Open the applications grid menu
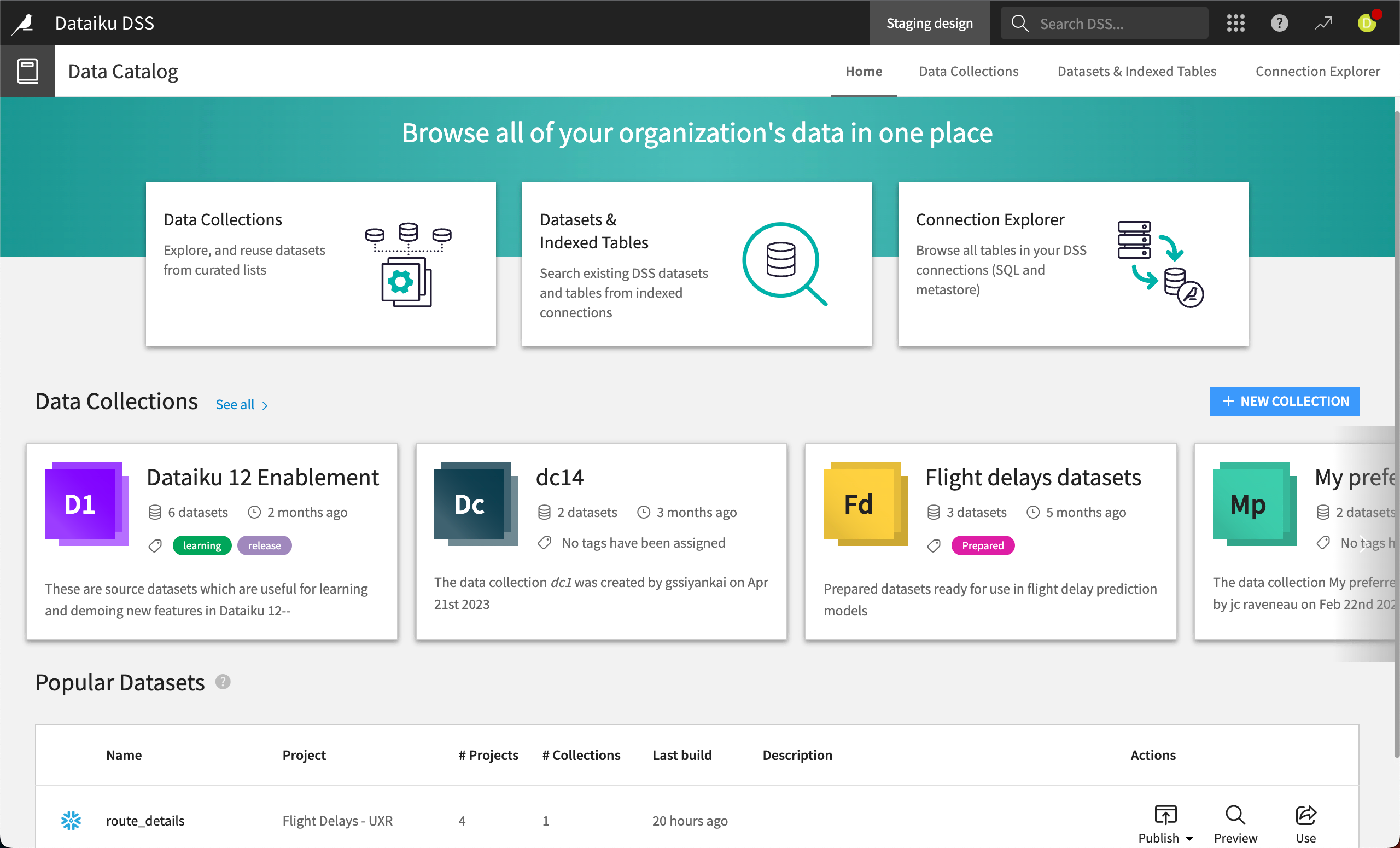This screenshot has height=848, width=1400. [1235, 24]
